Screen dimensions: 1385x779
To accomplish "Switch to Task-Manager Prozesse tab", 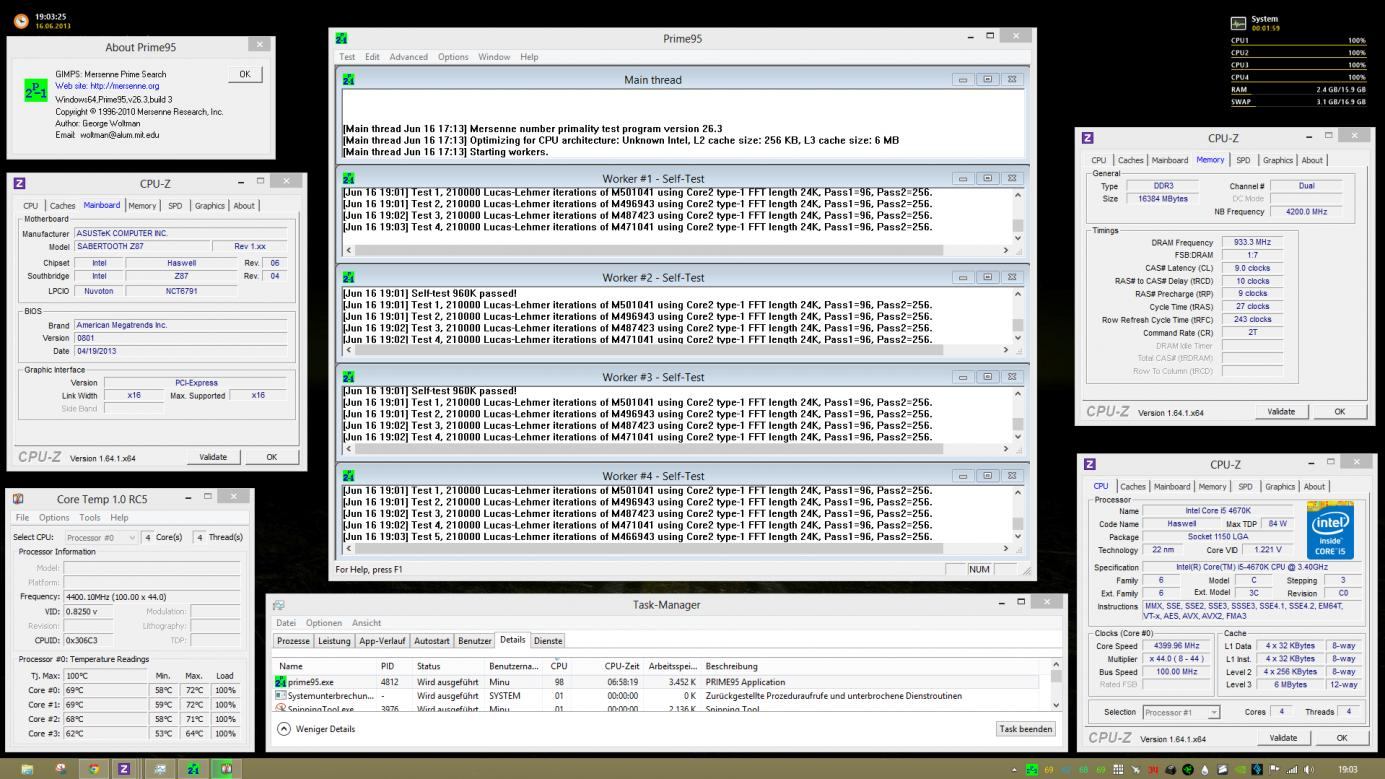I will [293, 641].
